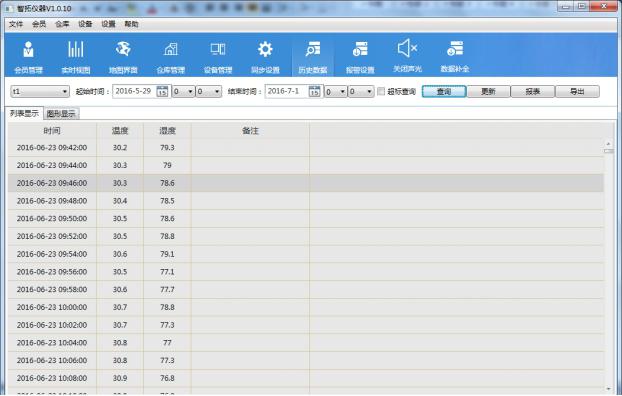Click temperature value 30.4 in 09:48:00 row
Viewport: 622px width, 396px height.
point(120,201)
